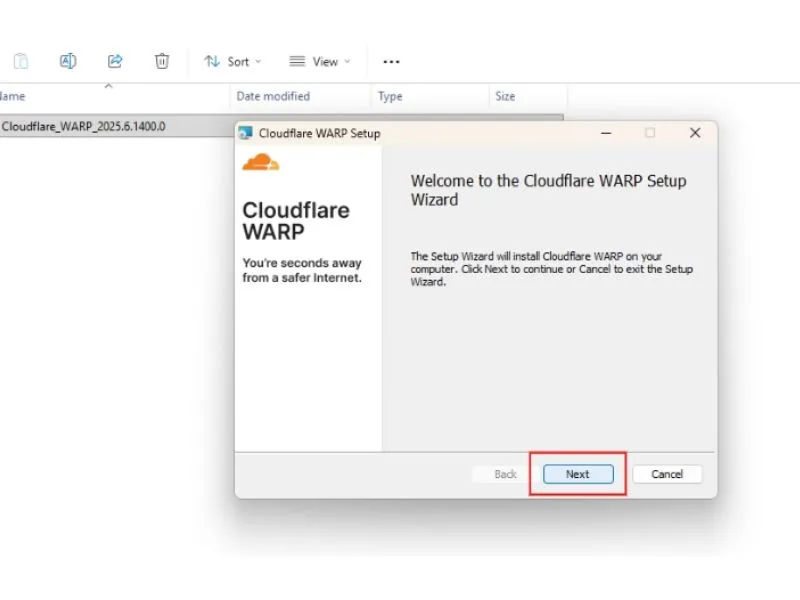Open the See more ellipsis menu
The height and width of the screenshot is (600, 800).
tap(391, 62)
